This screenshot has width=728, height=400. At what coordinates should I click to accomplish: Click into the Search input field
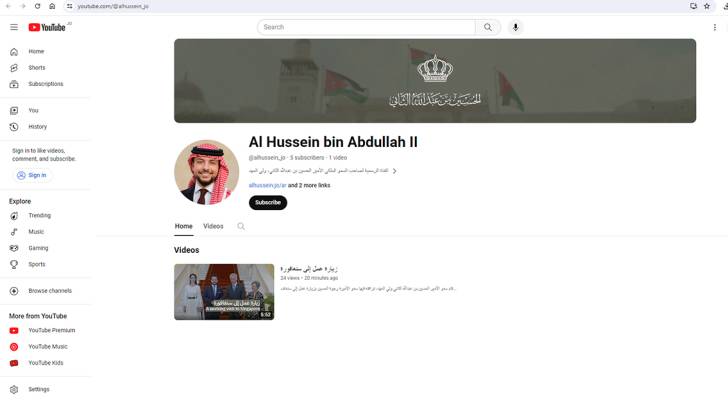pyautogui.click(x=366, y=27)
